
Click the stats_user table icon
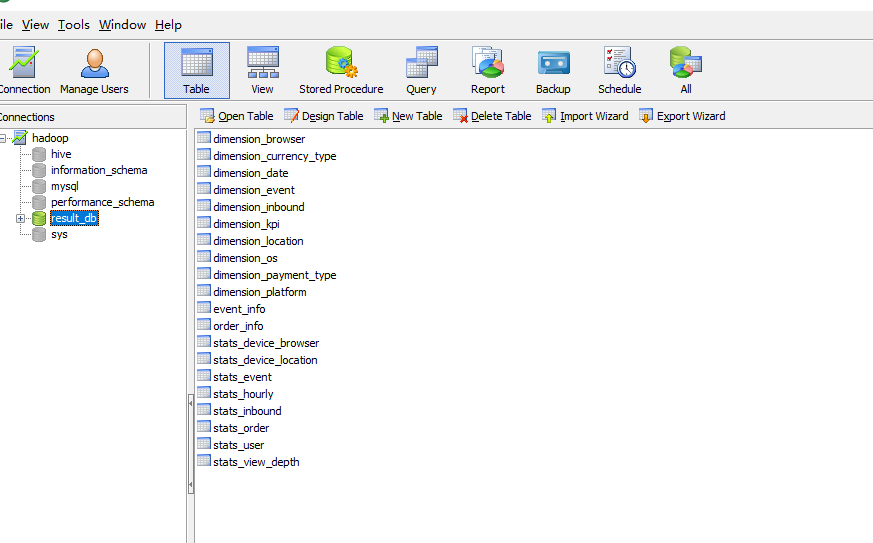[204, 444]
